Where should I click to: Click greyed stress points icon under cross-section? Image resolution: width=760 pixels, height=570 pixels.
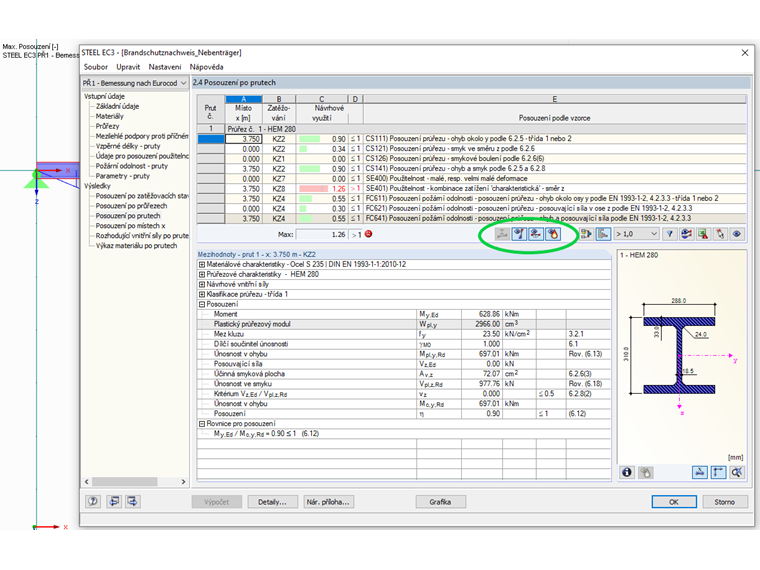tap(646, 472)
